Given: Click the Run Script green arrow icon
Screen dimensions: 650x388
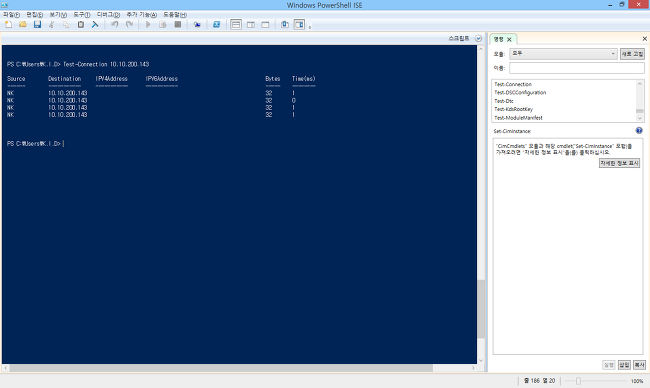Looking at the screenshot, I should point(148,24).
